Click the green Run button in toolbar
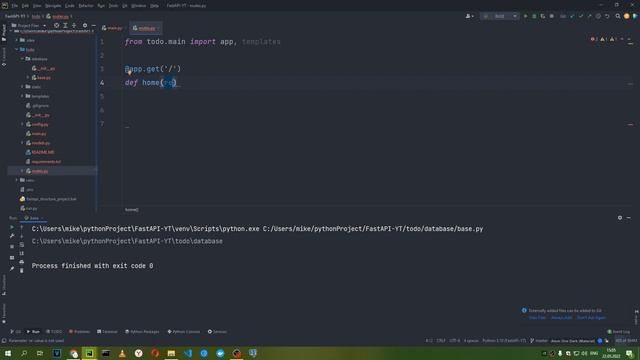The image size is (640, 360). [525, 16]
